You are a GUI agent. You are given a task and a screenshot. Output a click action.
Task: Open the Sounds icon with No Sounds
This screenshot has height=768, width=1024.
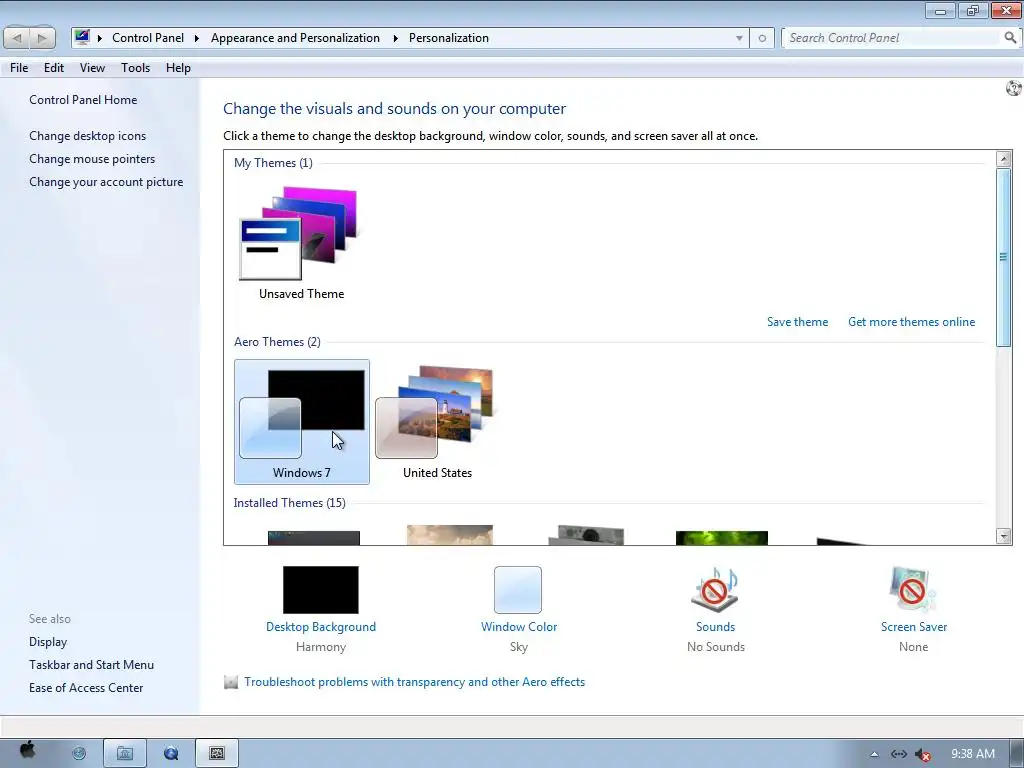click(715, 589)
